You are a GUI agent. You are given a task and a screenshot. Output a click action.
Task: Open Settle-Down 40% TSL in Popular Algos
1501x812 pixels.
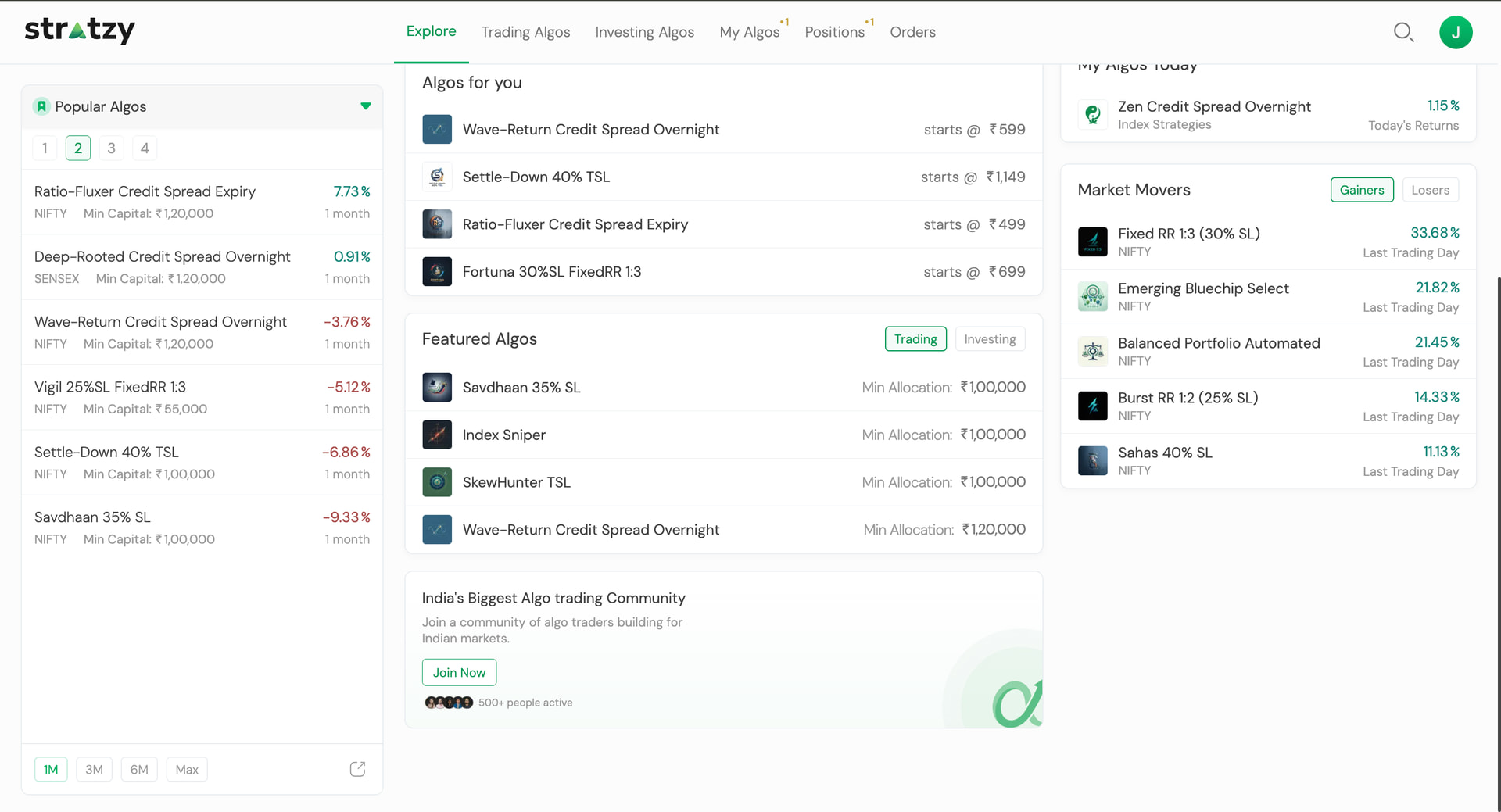click(x=202, y=463)
